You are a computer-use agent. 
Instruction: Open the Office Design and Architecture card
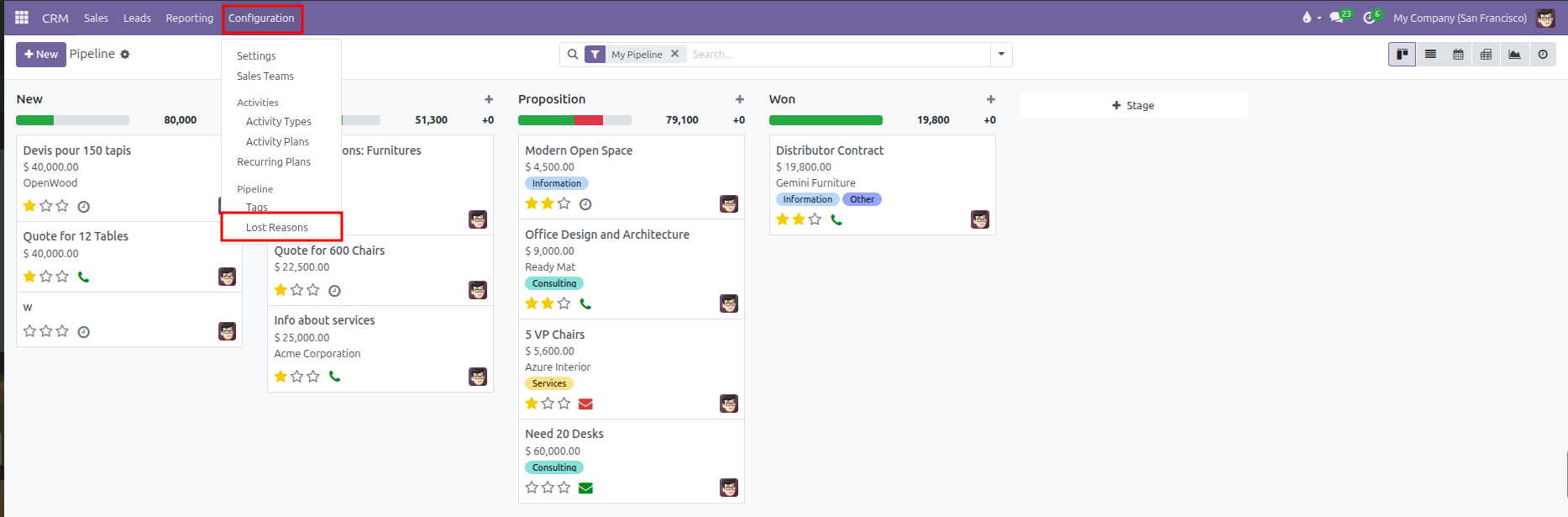coord(632,269)
